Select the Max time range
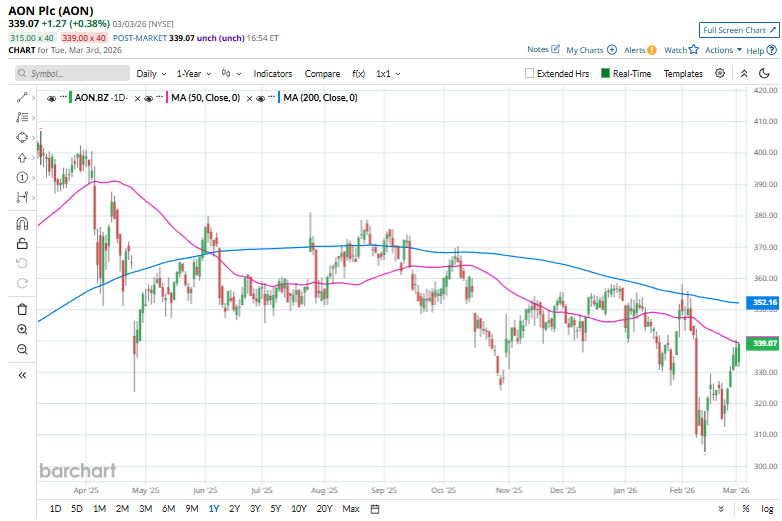 pos(351,509)
